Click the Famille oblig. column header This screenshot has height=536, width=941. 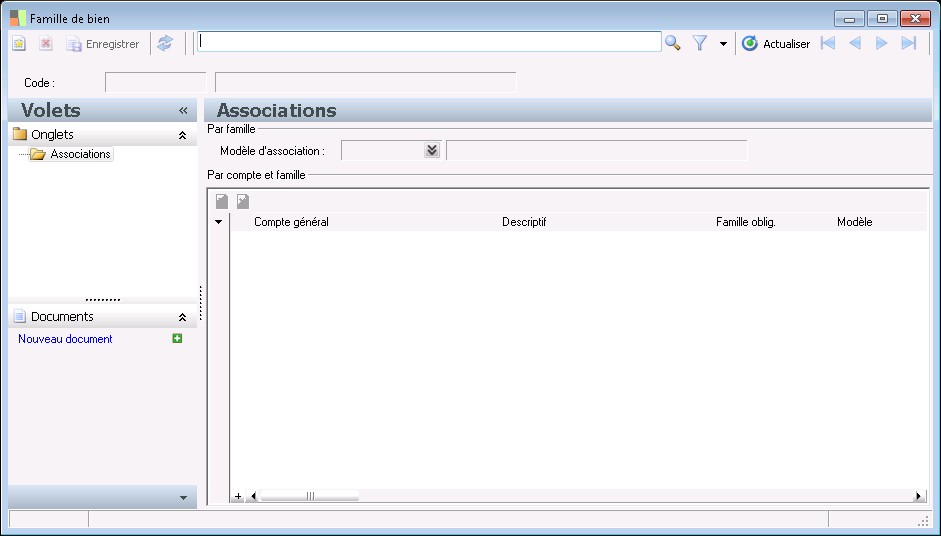coord(746,222)
